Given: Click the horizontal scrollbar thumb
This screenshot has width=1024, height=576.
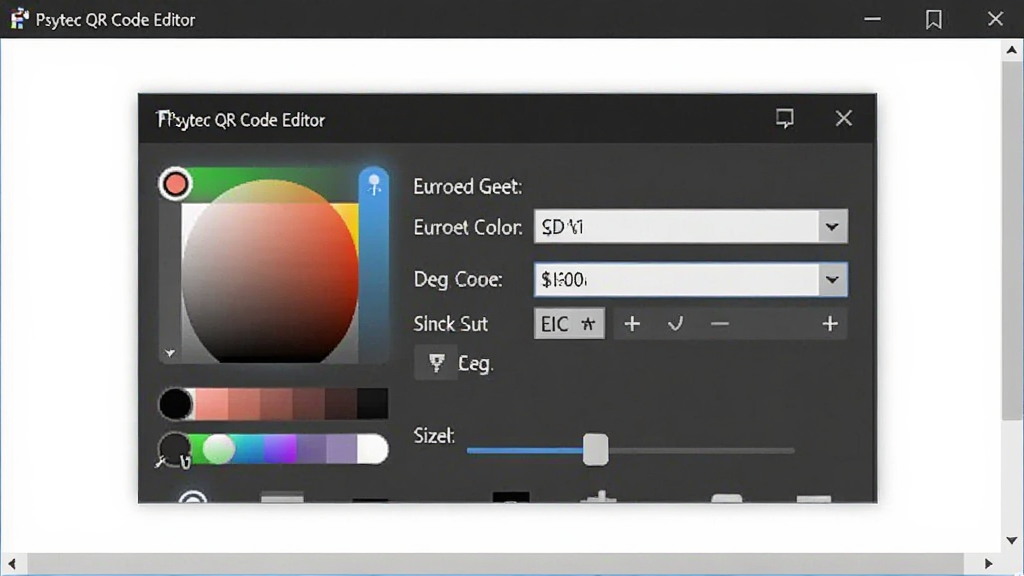Looking at the screenshot, I should [495, 563].
